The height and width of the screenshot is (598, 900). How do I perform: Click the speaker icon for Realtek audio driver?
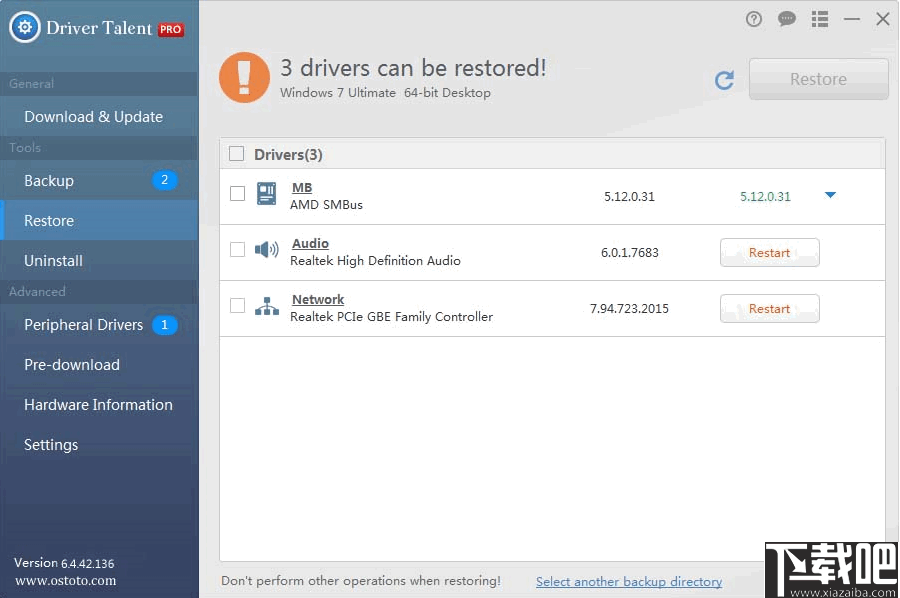click(x=266, y=251)
